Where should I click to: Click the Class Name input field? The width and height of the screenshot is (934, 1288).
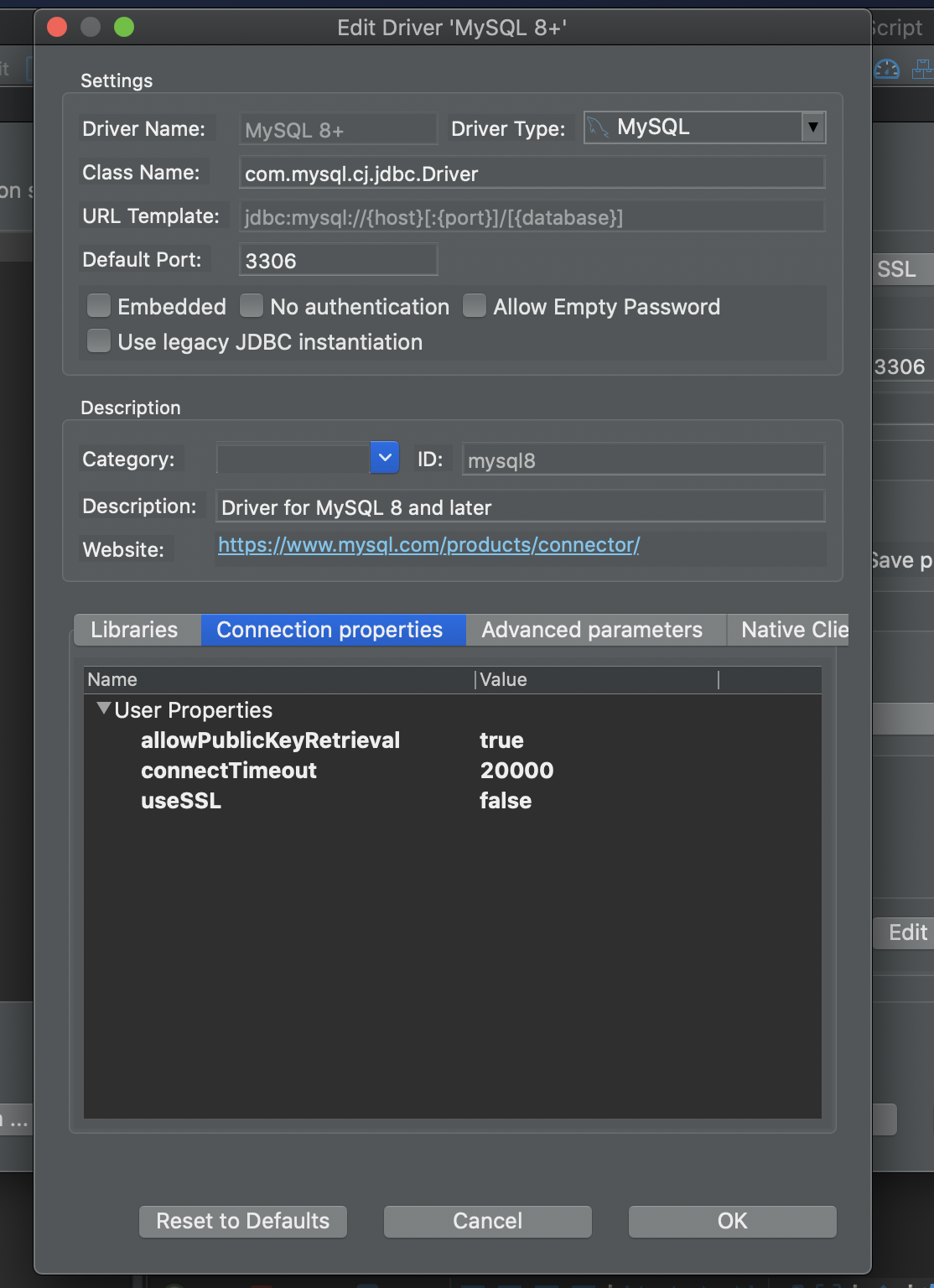(x=532, y=173)
